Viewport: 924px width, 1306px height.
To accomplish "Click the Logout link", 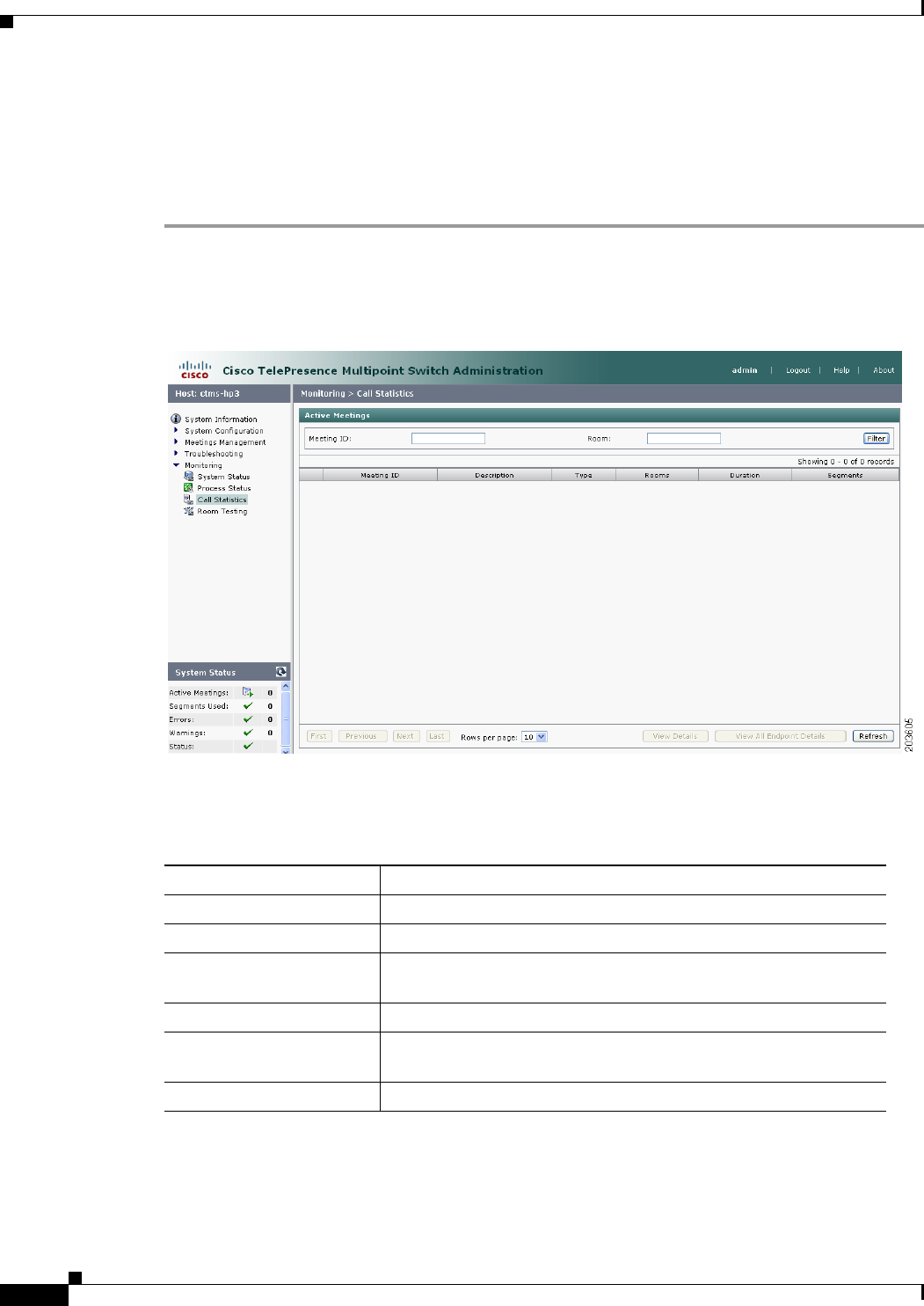I will pos(798,370).
